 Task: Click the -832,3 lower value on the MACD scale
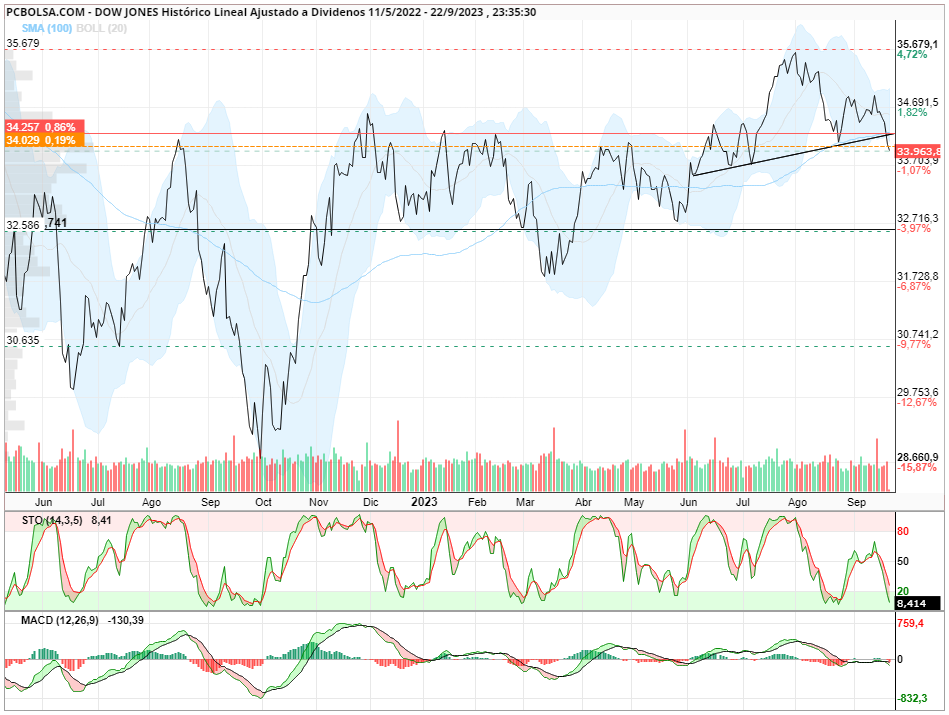(x=912, y=699)
